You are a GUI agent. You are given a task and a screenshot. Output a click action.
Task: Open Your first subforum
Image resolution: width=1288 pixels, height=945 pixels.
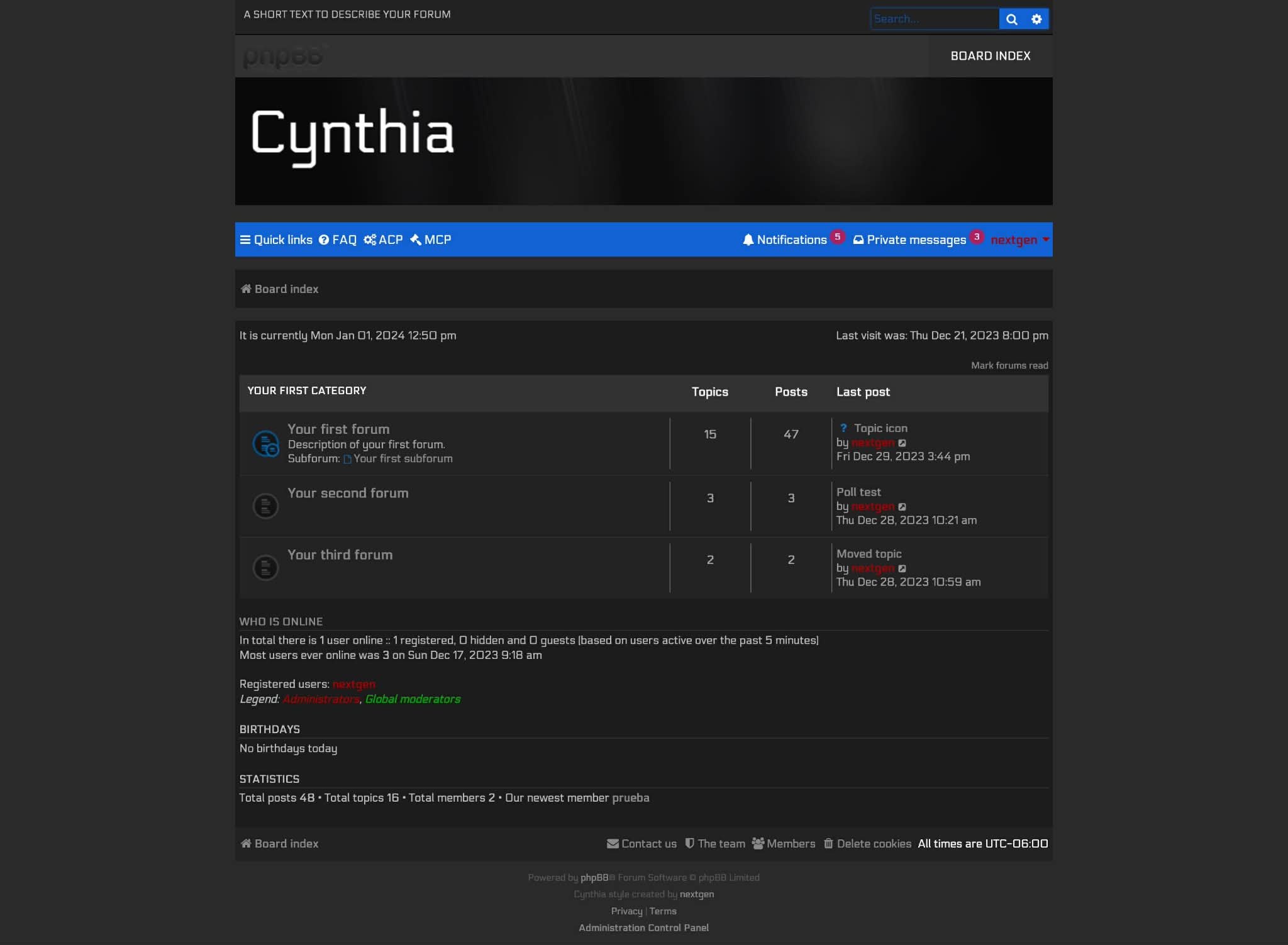point(403,458)
